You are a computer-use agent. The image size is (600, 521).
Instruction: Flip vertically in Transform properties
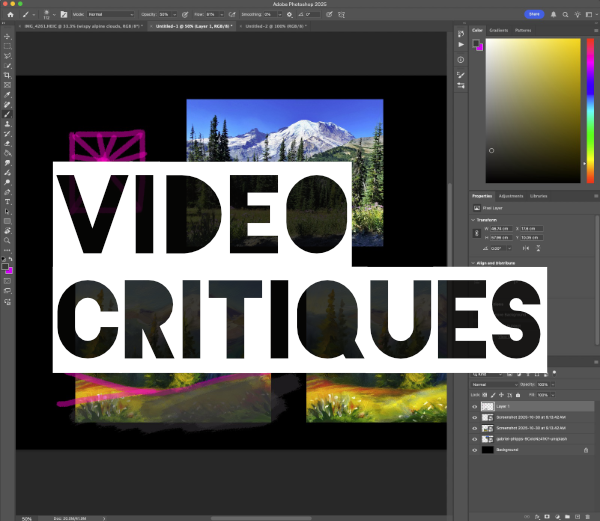tap(538, 248)
